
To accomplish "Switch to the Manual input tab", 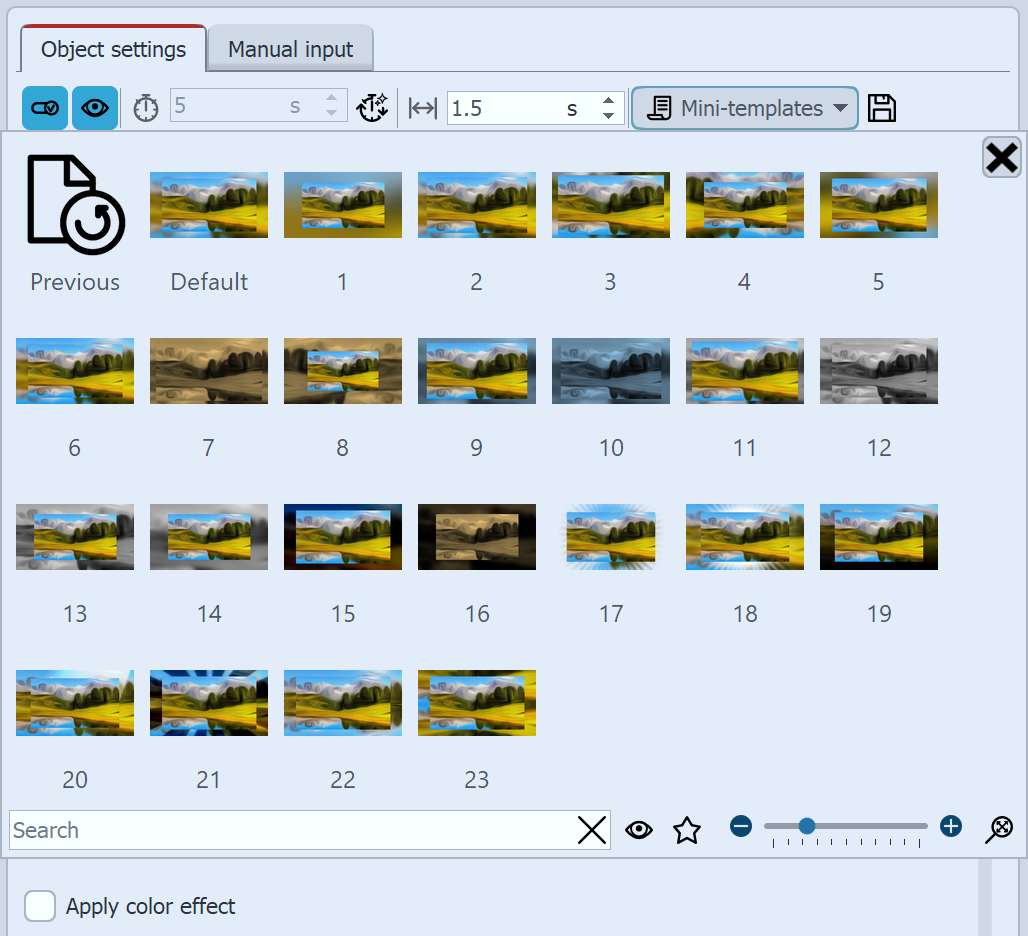I will point(290,49).
